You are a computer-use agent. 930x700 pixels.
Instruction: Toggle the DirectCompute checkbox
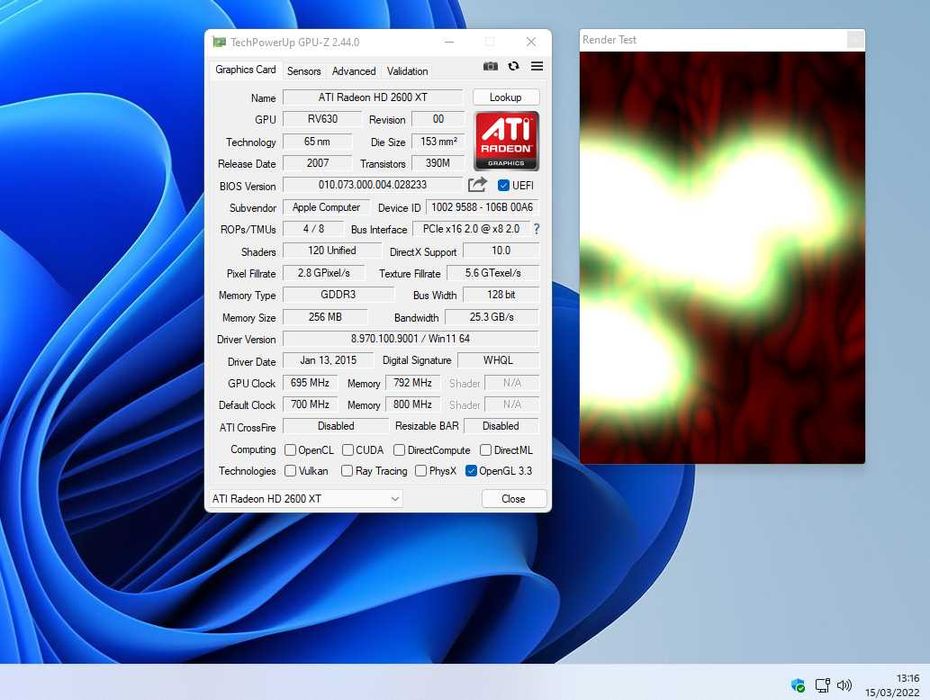(399, 450)
